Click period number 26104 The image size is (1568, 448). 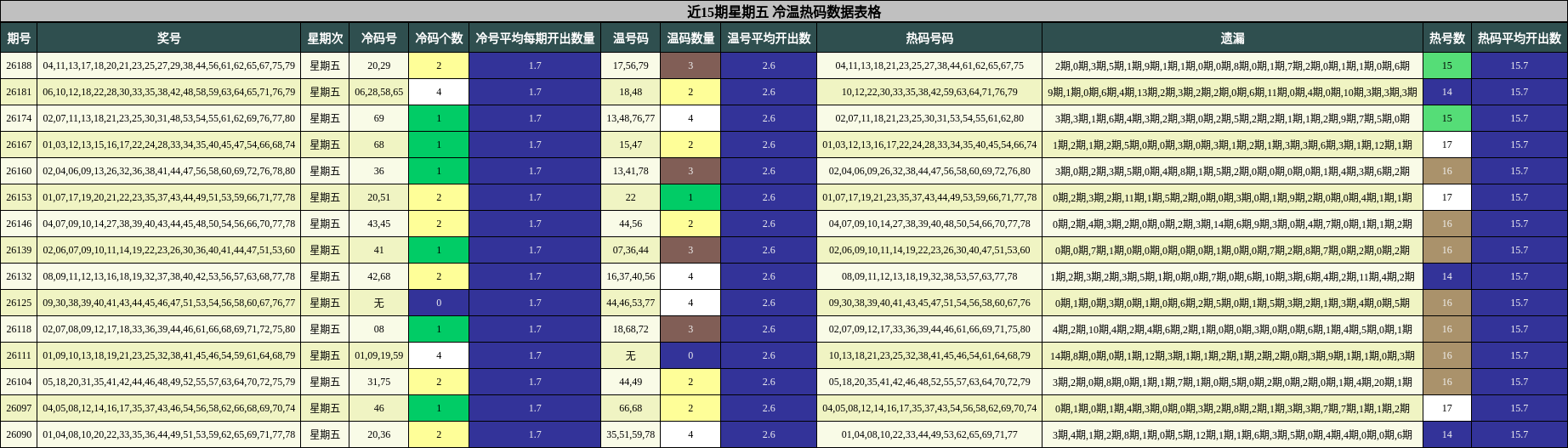tap(19, 382)
